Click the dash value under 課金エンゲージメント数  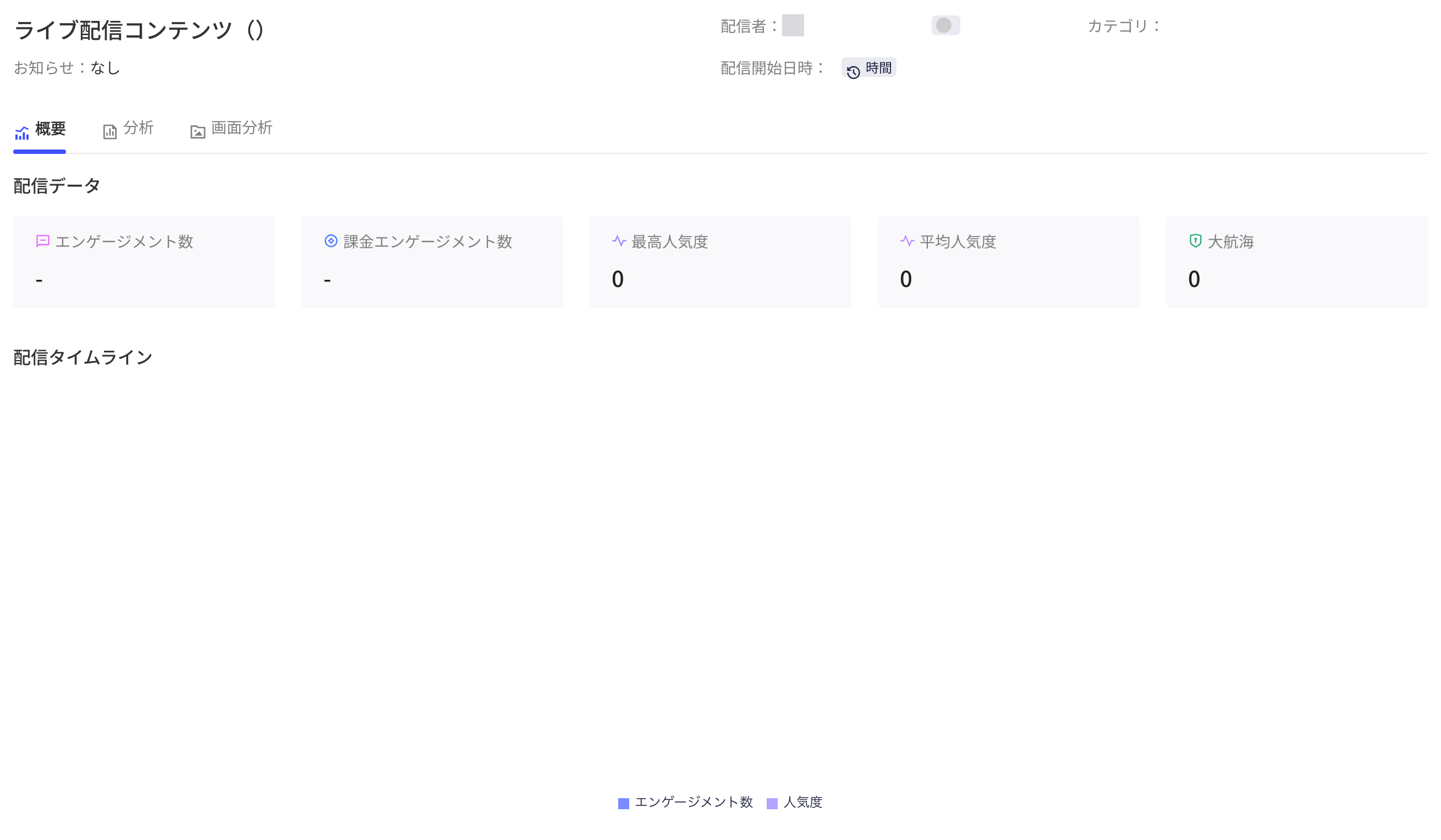tap(327, 280)
